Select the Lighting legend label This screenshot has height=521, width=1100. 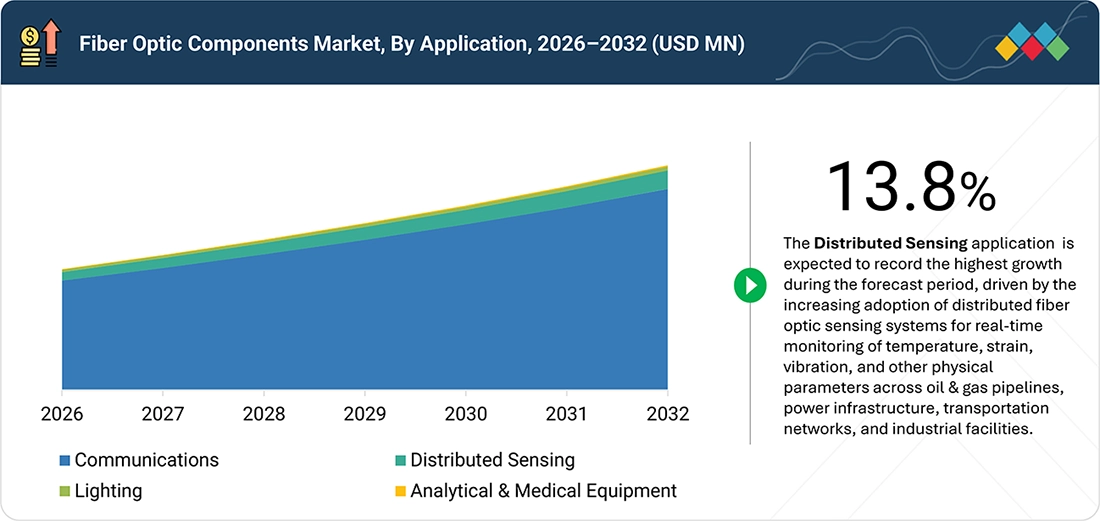[108, 491]
